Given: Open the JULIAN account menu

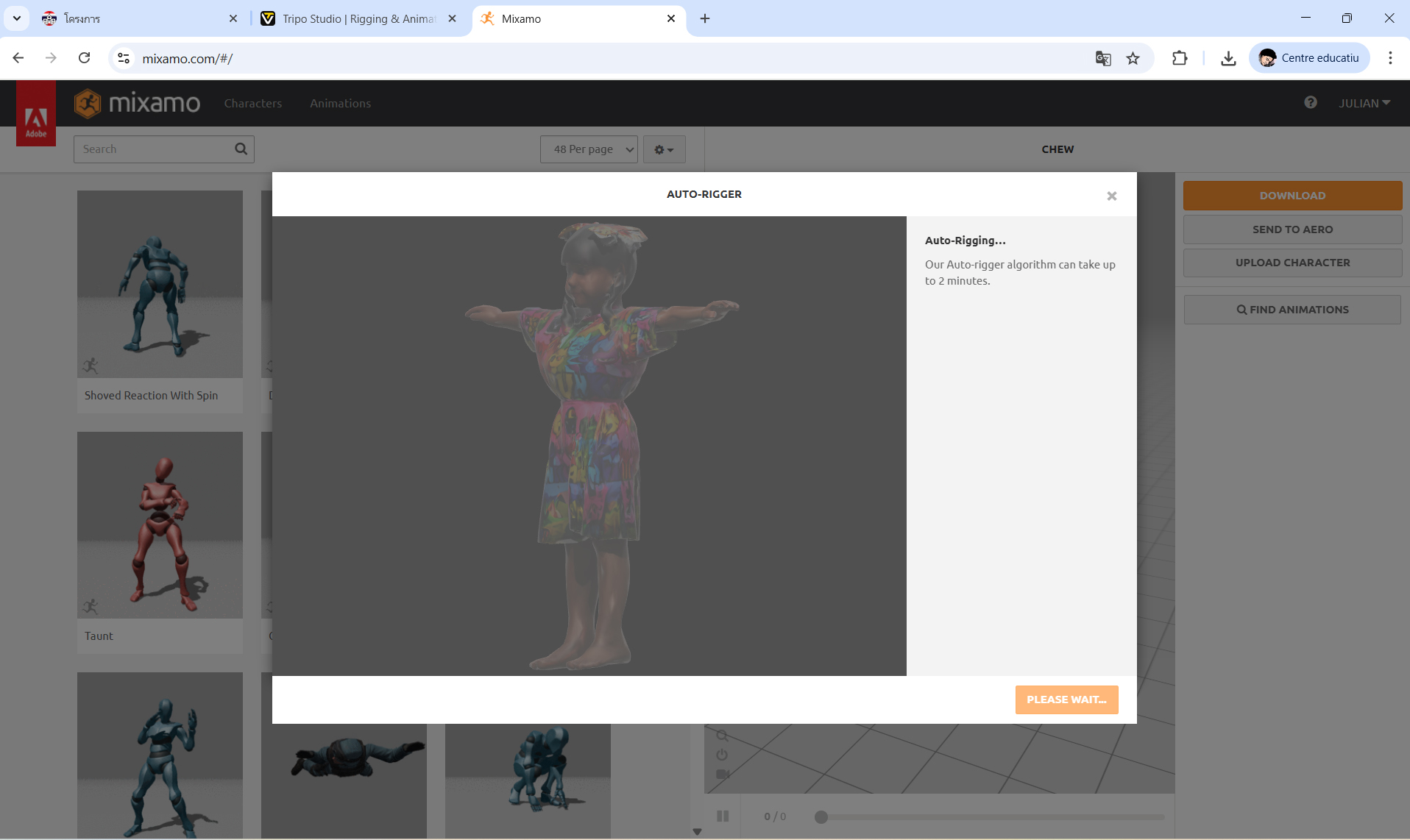Looking at the screenshot, I should point(1364,104).
